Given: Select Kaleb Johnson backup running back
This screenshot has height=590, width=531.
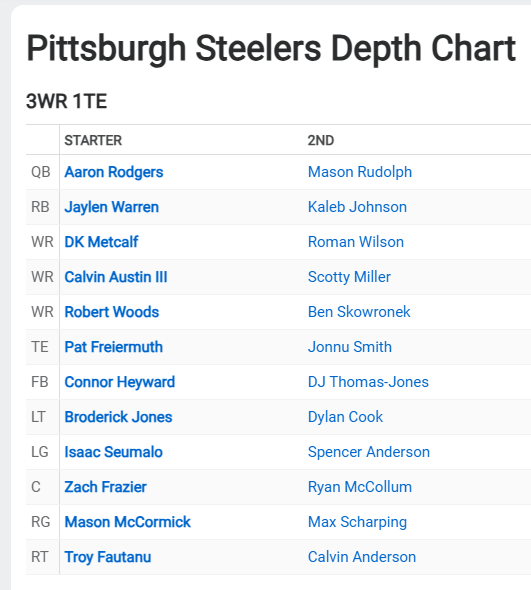Looking at the screenshot, I should click(x=357, y=207).
